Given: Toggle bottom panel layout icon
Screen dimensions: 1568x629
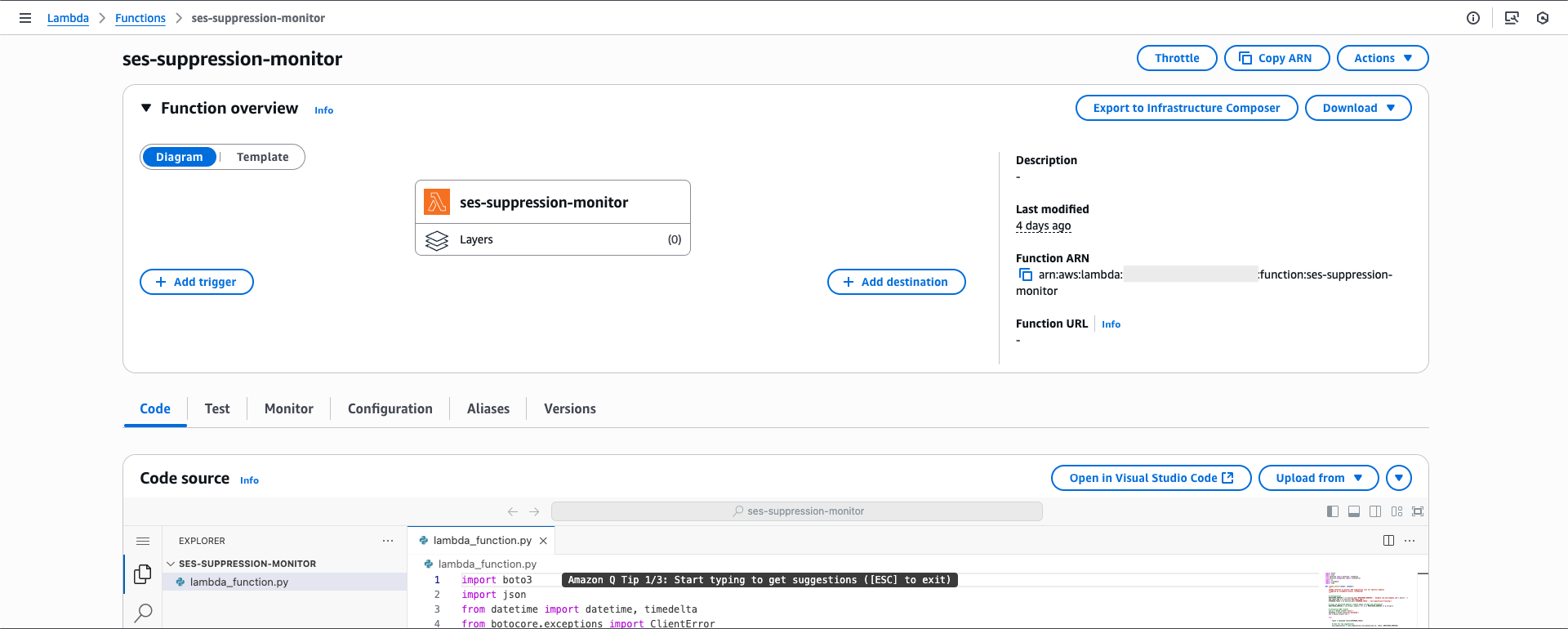Looking at the screenshot, I should tap(1354, 511).
